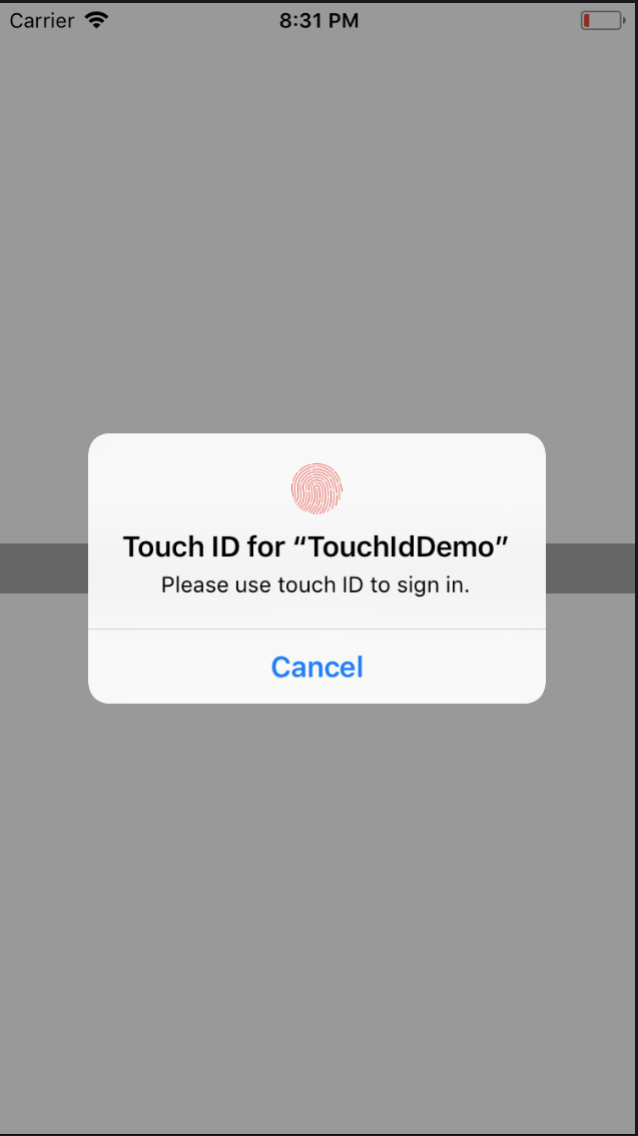
Task: Tap the red fingerprint Touch ID icon
Action: click(316, 489)
